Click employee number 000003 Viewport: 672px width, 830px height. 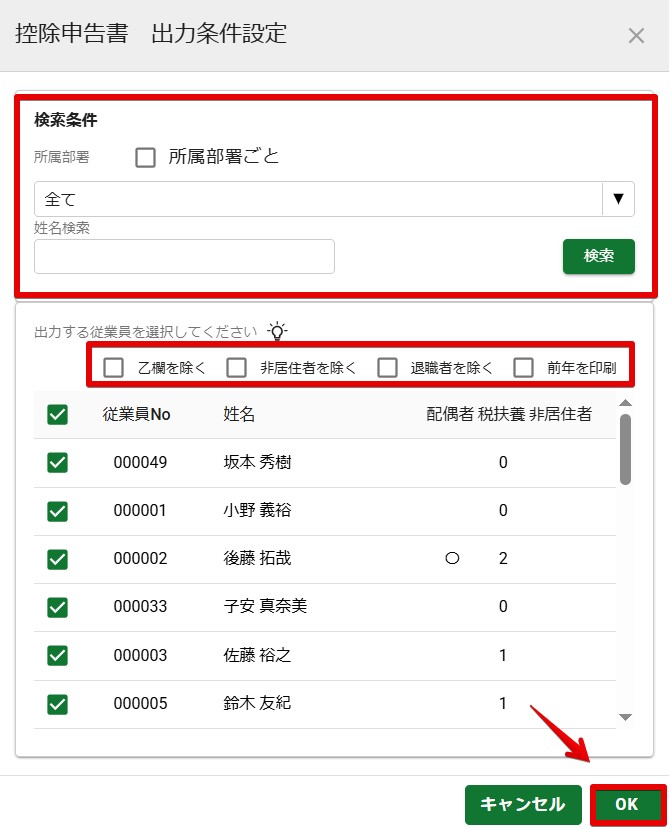click(140, 655)
